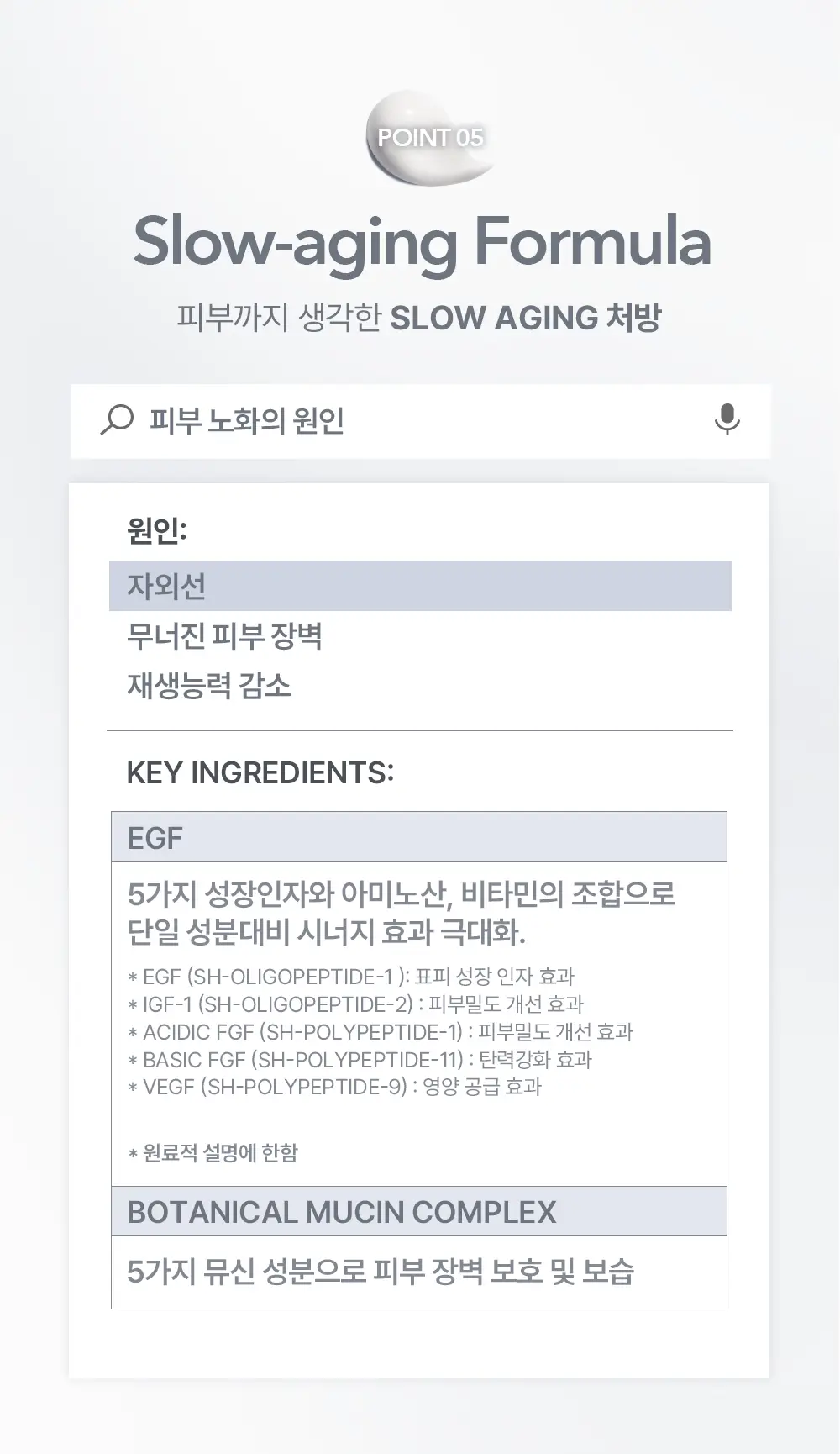Click the EGF (SH-OLIGOPEPTIDE-1) ingredient line
Viewport: 840px width, 1454px height.
click(351, 977)
